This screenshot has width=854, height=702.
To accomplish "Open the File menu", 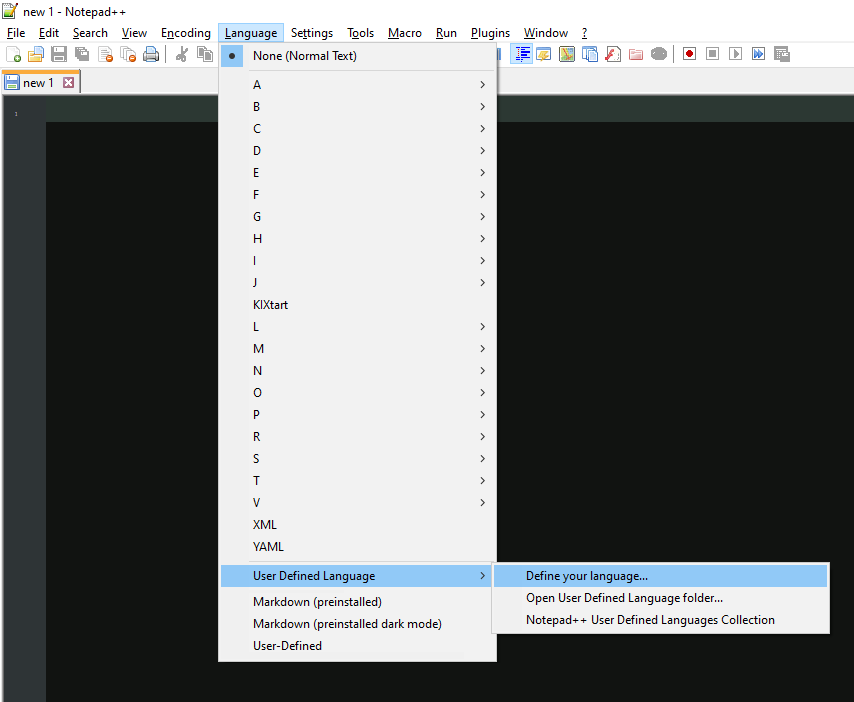I will point(16,33).
